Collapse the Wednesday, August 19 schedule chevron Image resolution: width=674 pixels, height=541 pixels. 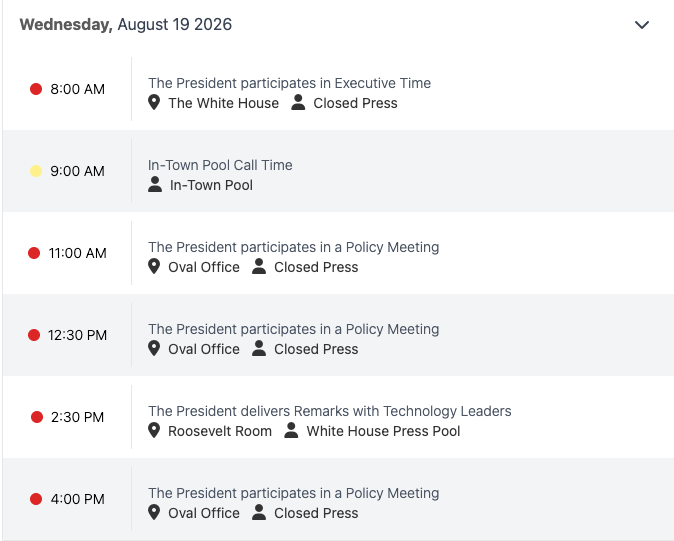[642, 25]
